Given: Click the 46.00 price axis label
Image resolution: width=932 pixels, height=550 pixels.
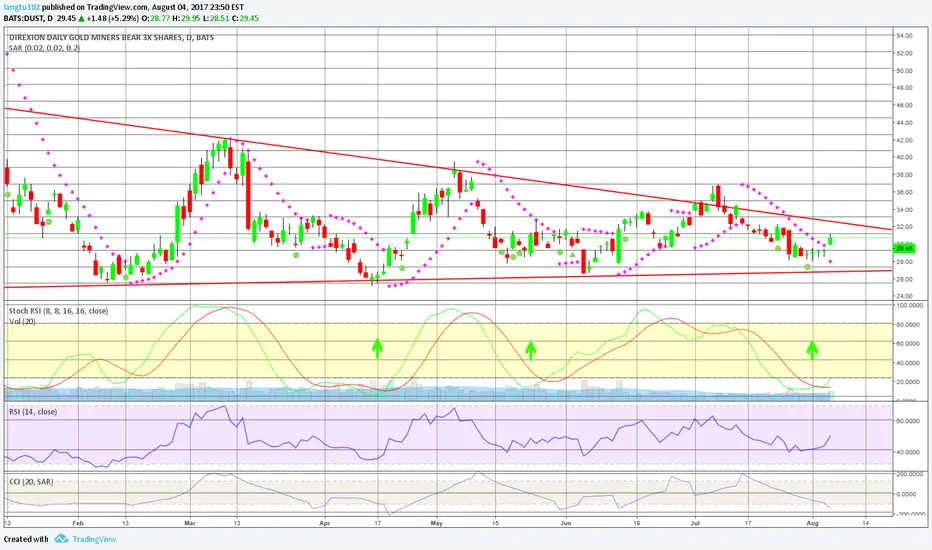Looking at the screenshot, I should (904, 105).
